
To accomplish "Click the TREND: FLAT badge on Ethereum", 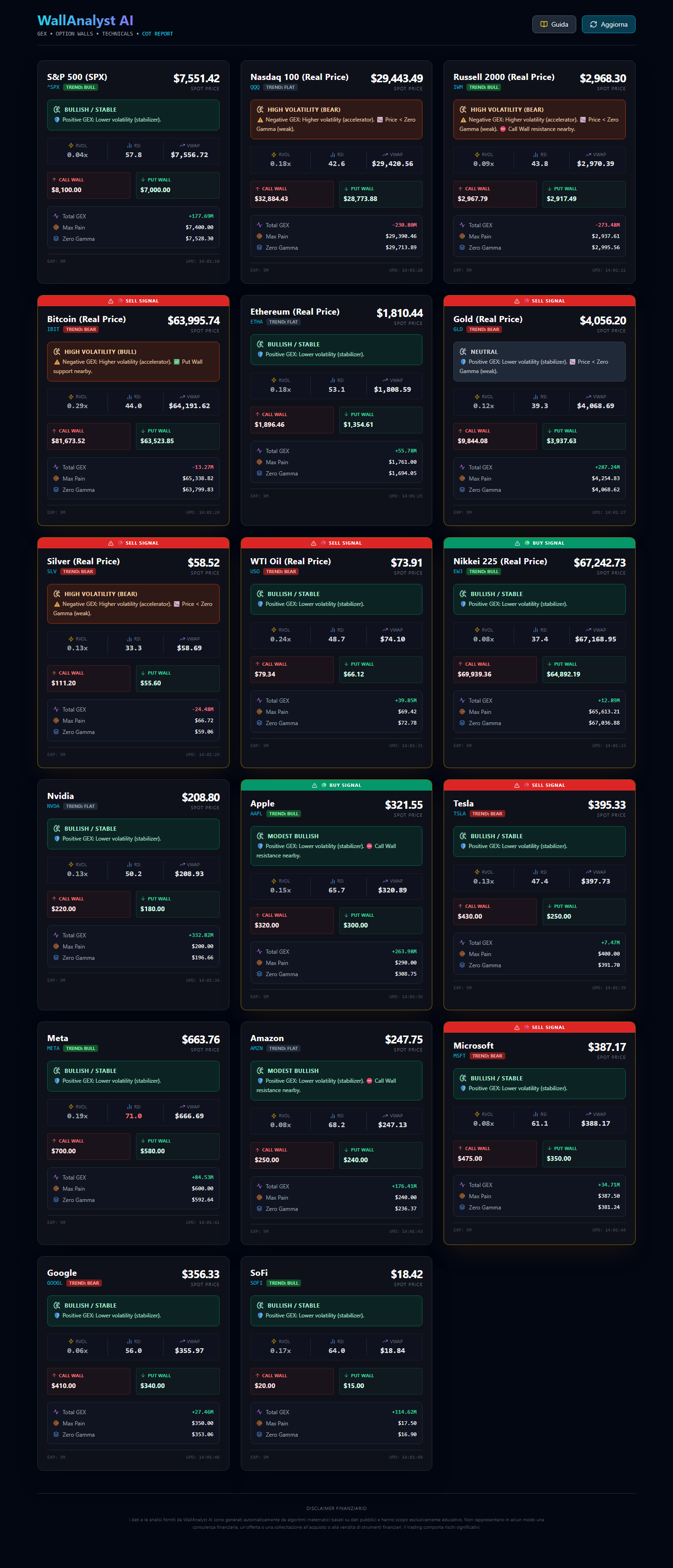I will pos(284,322).
